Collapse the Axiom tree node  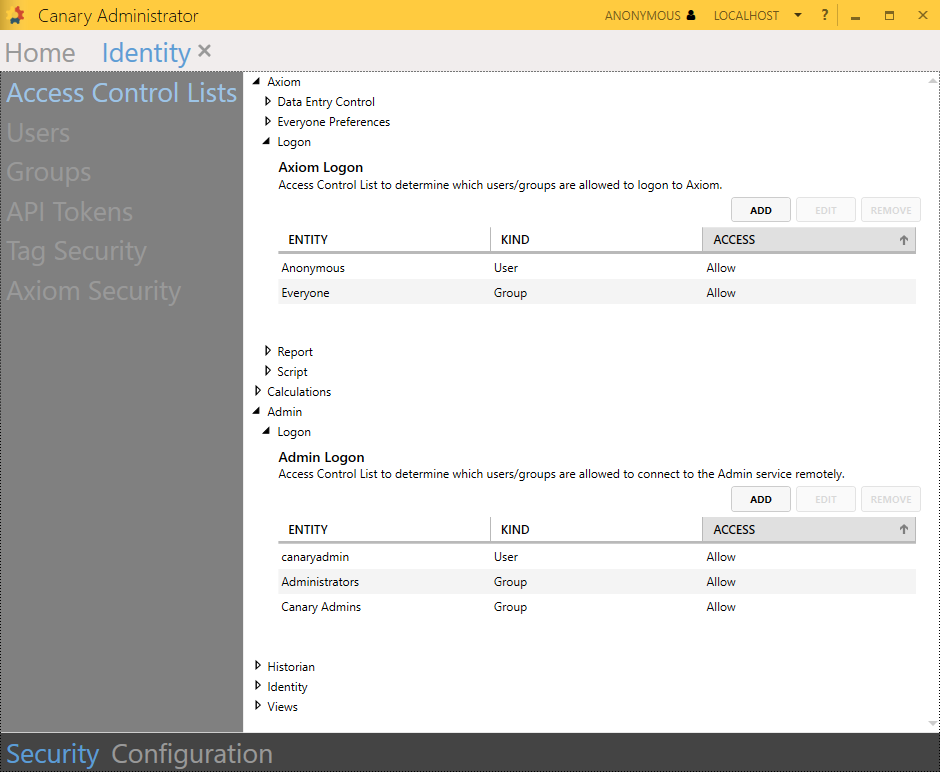coord(257,82)
